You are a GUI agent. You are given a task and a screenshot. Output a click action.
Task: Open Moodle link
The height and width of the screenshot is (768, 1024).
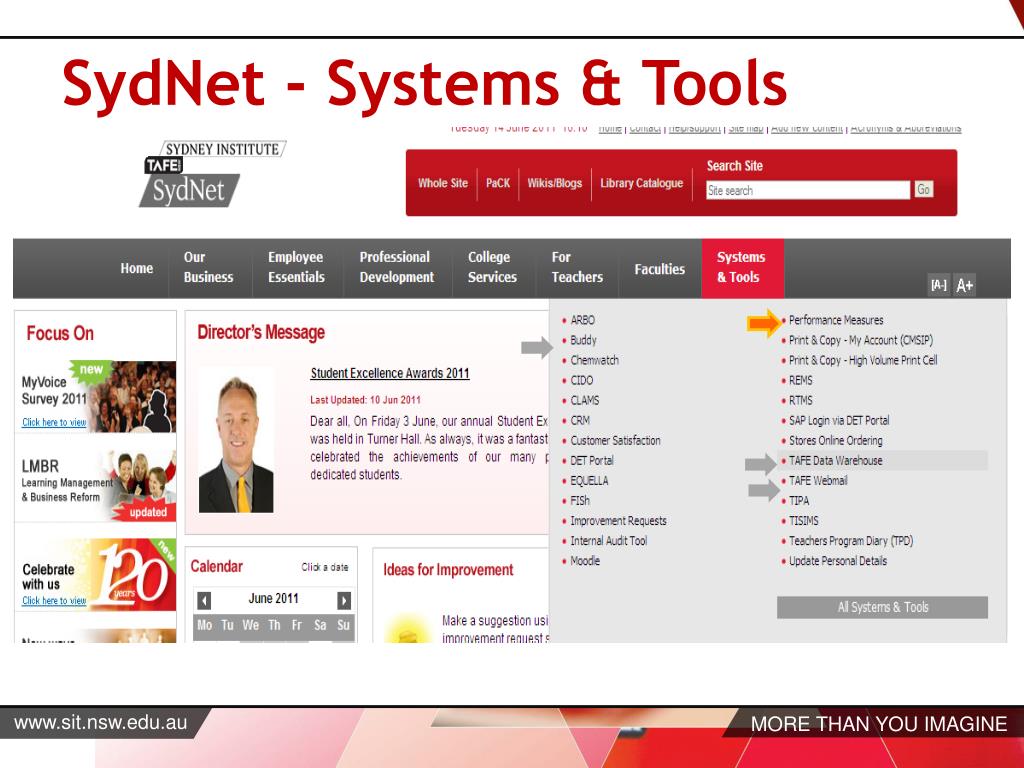point(584,561)
